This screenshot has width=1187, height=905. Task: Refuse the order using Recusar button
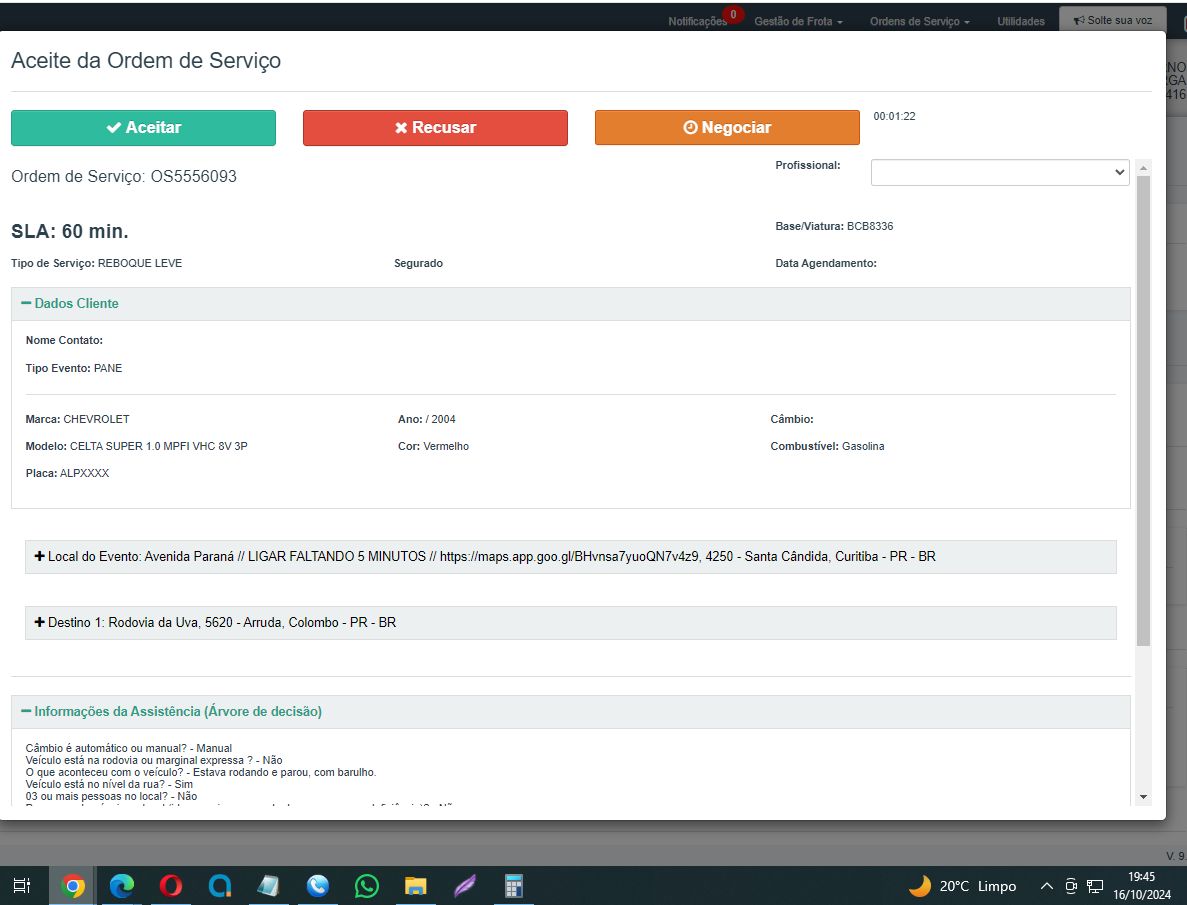[435, 127]
